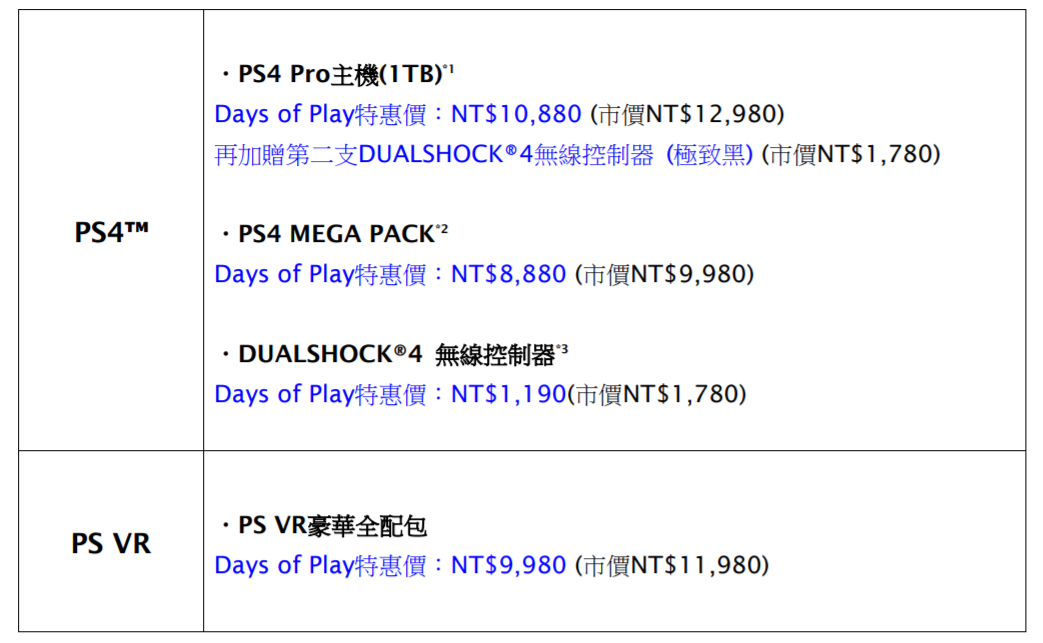Click the NT$9,980 PS VR special price
Image resolution: width=1043 pixels, height=643 pixels.
click(508, 566)
